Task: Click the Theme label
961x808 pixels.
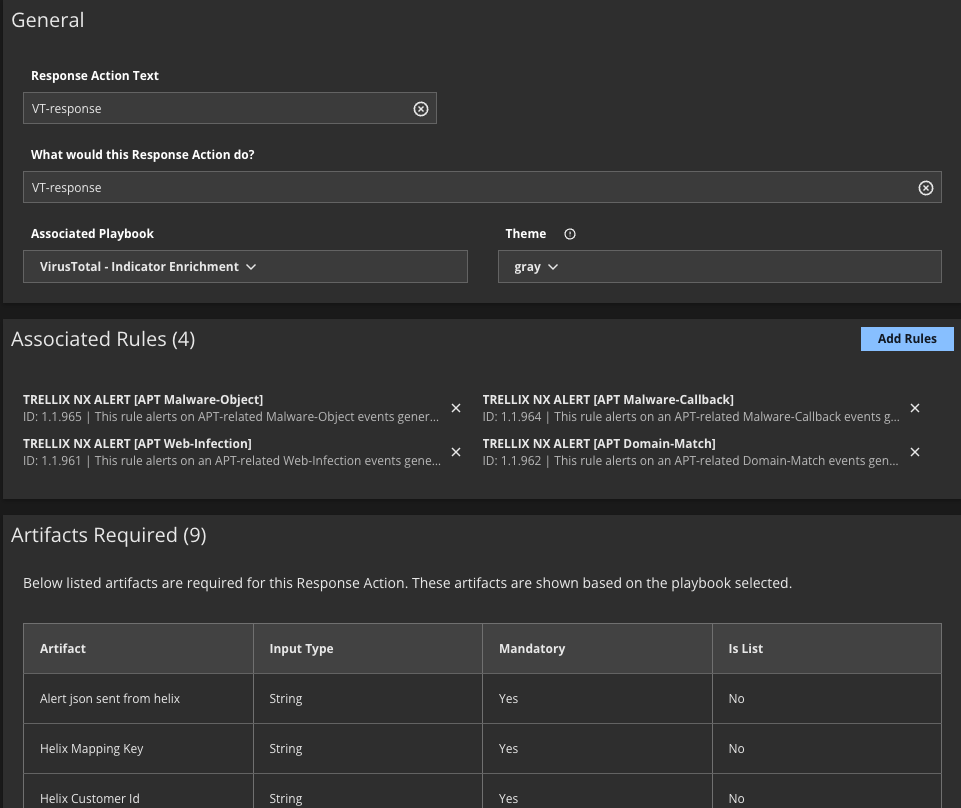Action: pyautogui.click(x=525, y=234)
